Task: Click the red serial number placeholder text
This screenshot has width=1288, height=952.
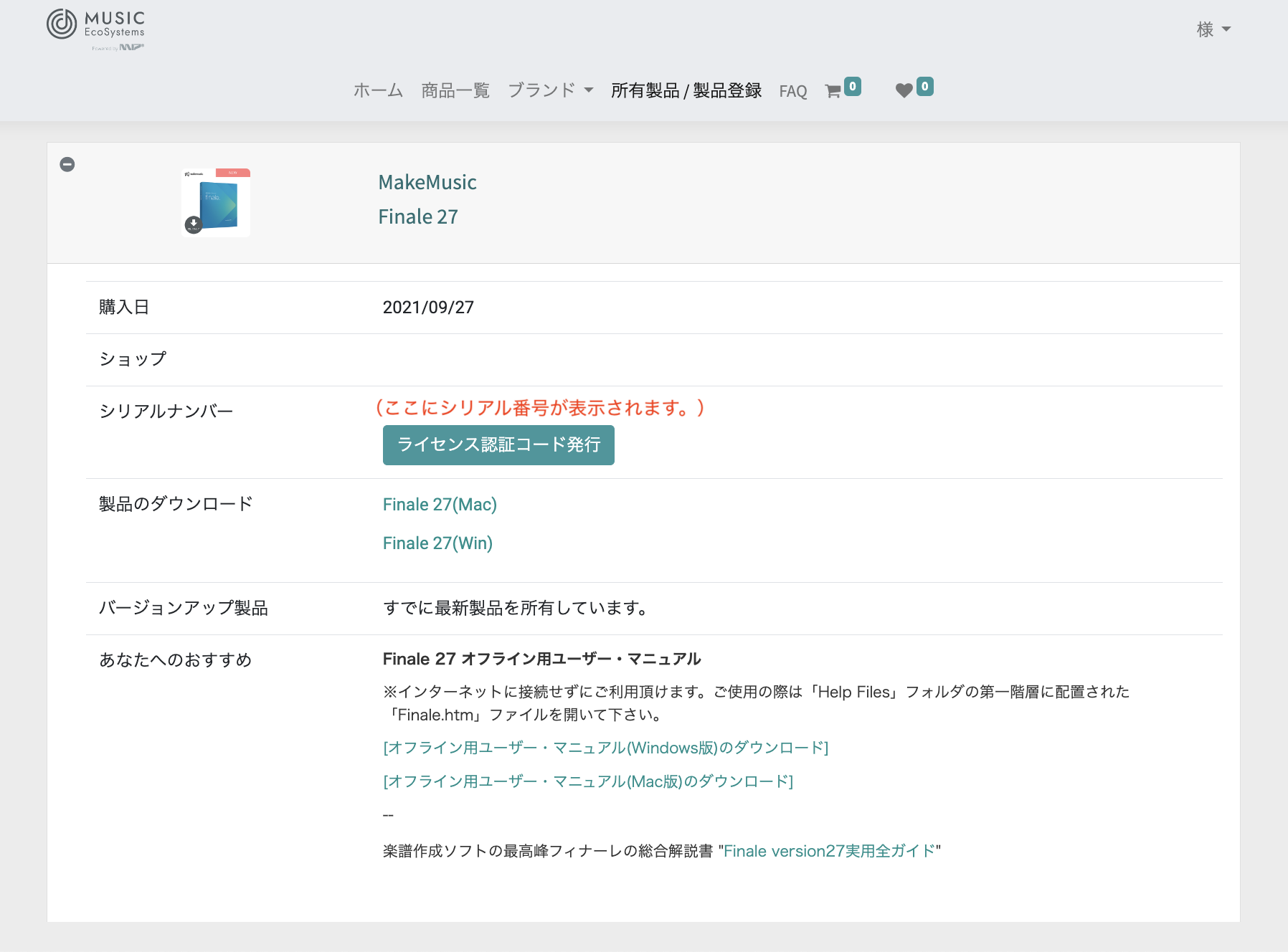Action: [x=539, y=408]
